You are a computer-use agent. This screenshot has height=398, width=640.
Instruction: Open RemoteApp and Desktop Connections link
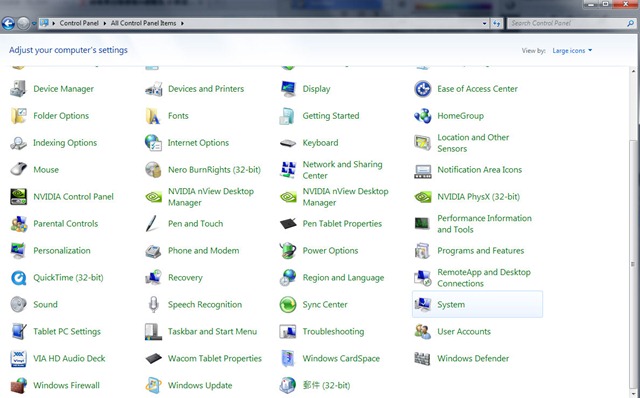484,278
